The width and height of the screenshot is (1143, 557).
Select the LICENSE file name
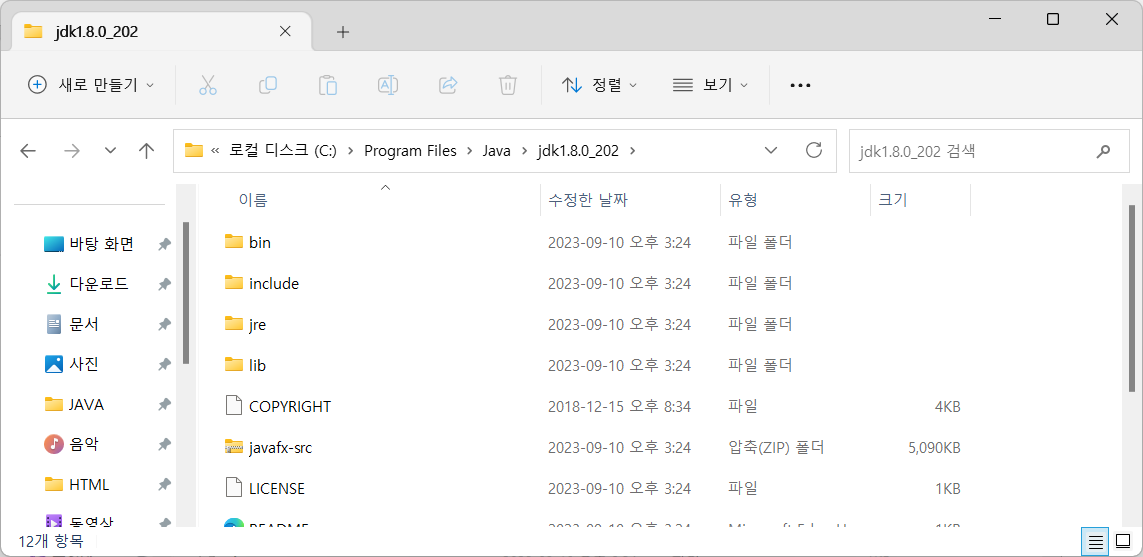[277, 488]
